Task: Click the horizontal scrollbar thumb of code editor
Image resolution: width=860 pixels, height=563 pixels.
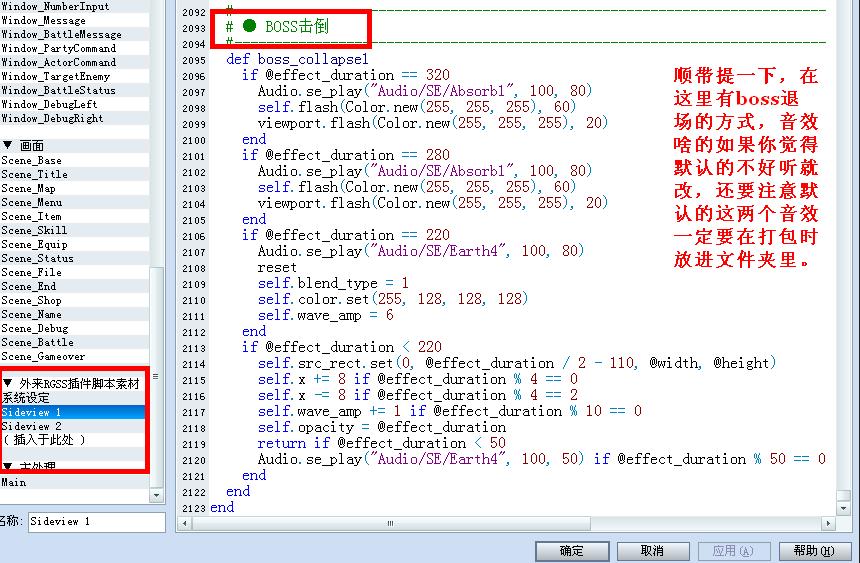Action: pyautogui.click(x=391, y=523)
